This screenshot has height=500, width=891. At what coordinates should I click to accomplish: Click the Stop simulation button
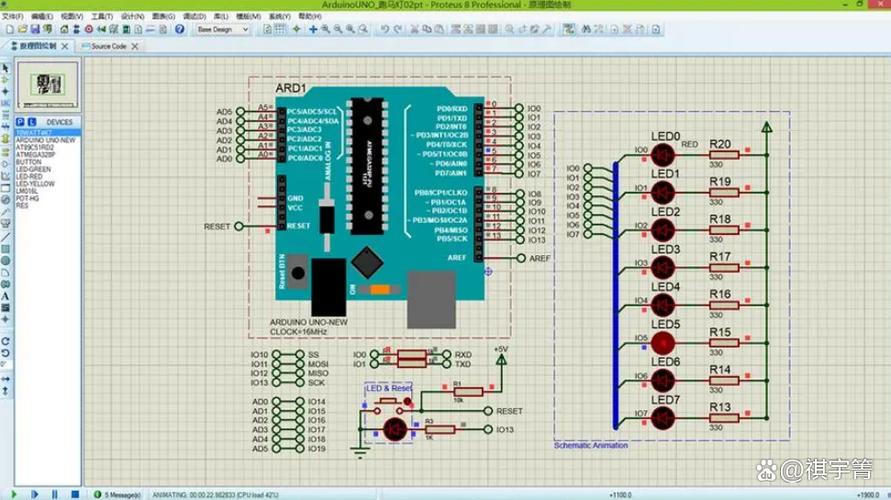75,494
